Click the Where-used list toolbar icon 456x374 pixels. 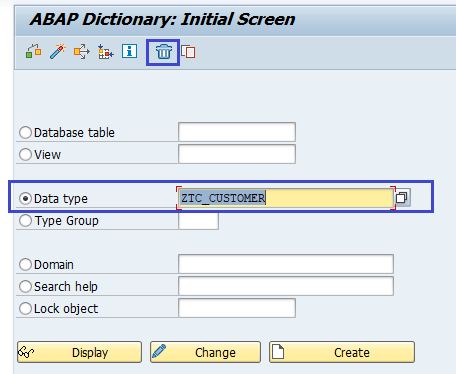click(82, 52)
